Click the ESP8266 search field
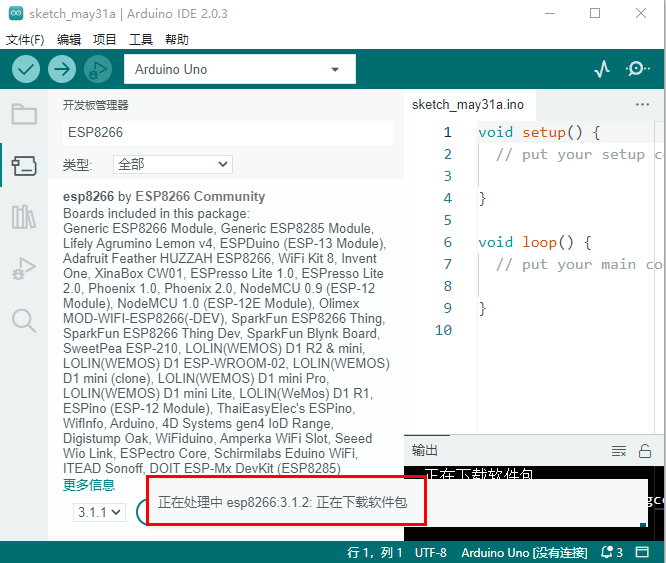Image resolution: width=666 pixels, height=563 pixels. coord(229,132)
